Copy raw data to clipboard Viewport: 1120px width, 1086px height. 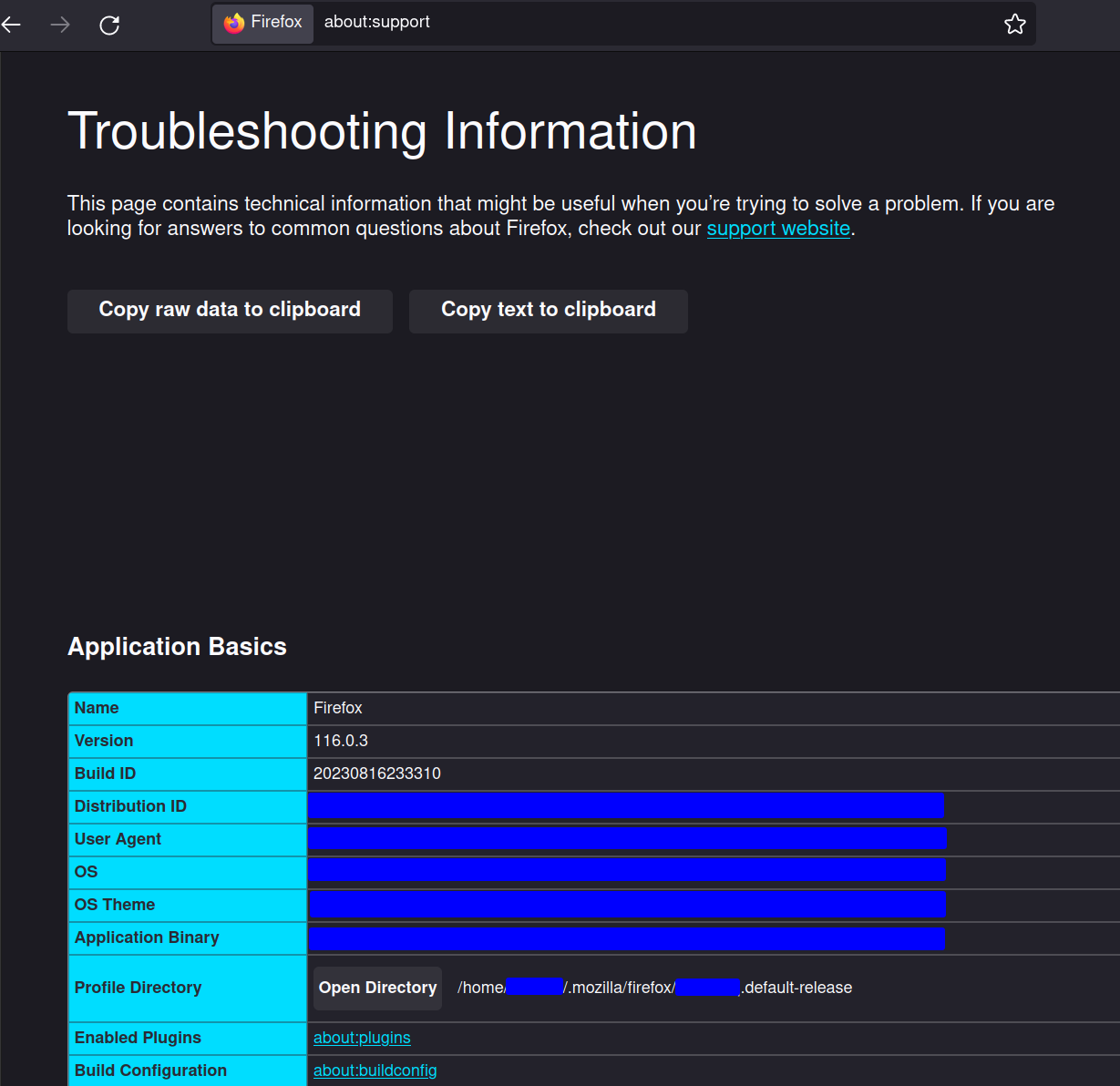click(230, 311)
